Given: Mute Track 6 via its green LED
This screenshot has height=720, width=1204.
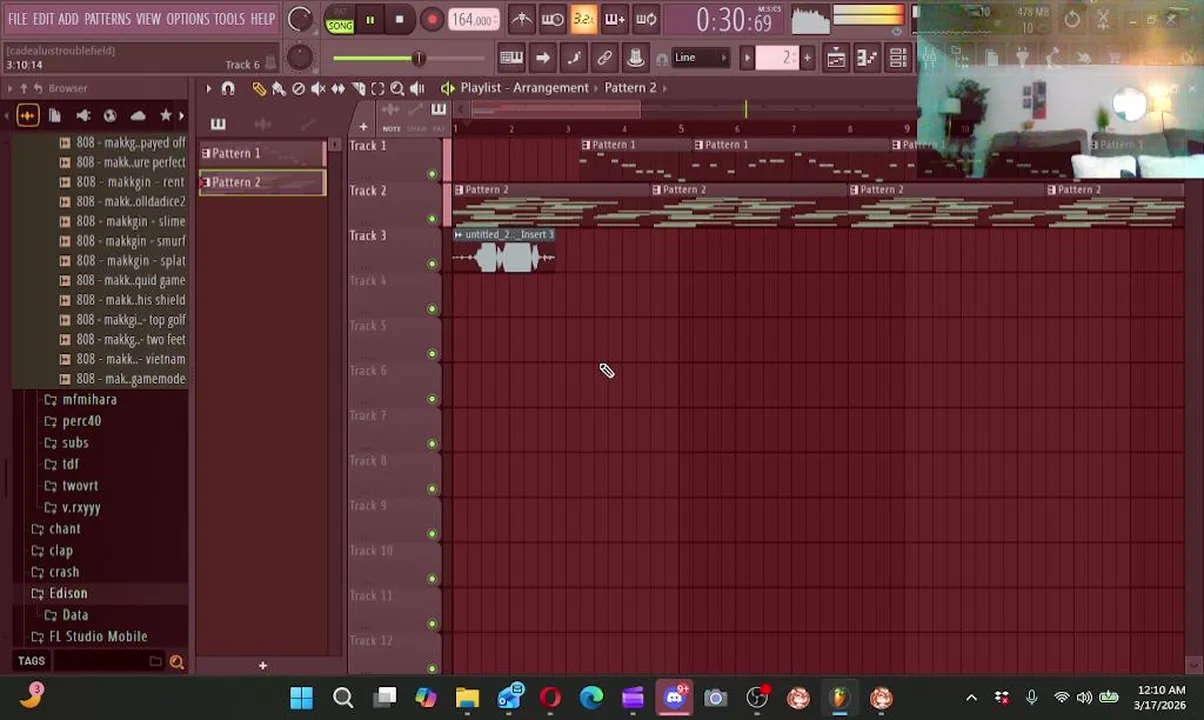Looking at the screenshot, I should (x=432, y=399).
